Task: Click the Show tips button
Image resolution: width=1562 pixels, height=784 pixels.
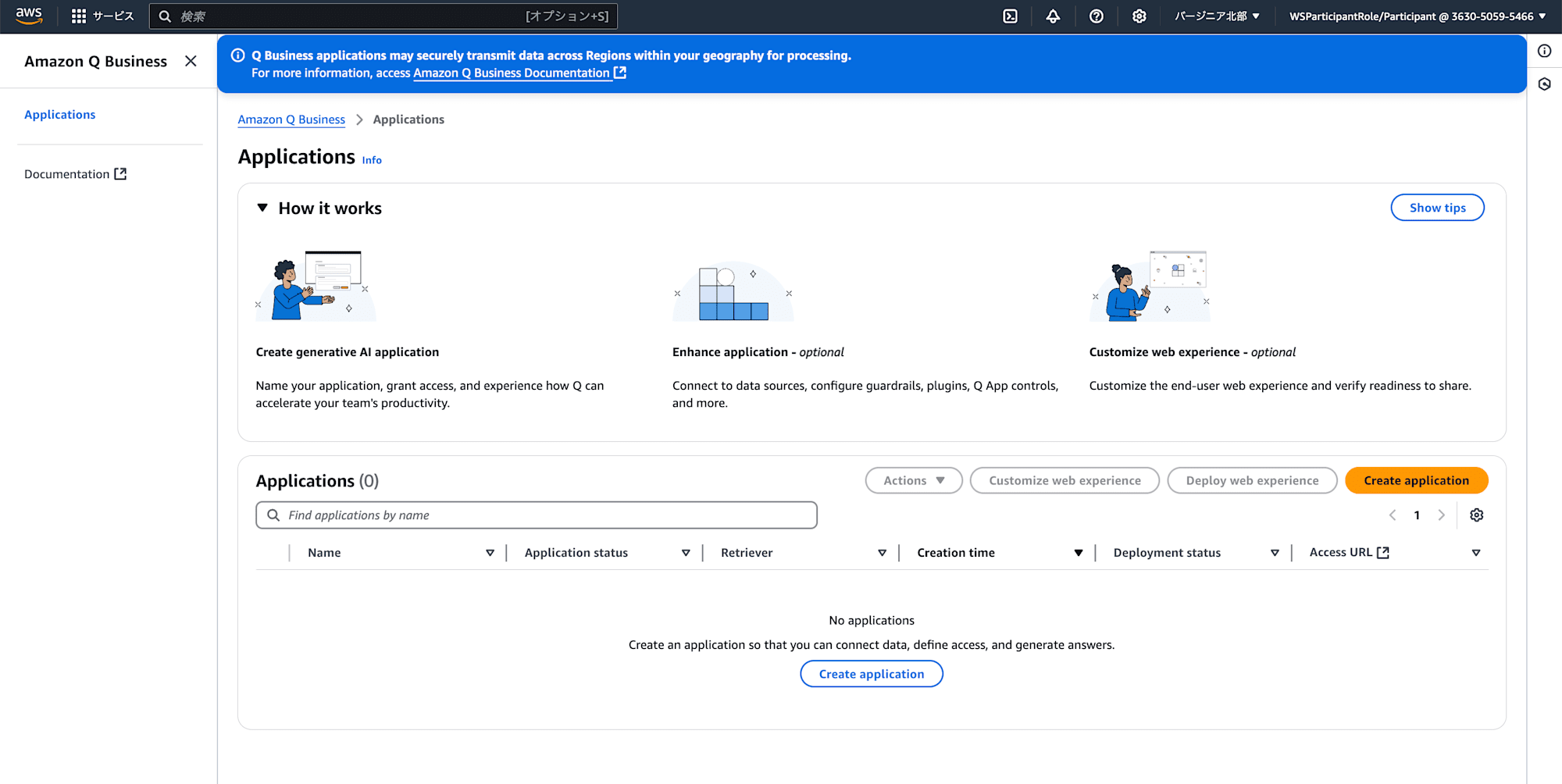Action: 1437,208
